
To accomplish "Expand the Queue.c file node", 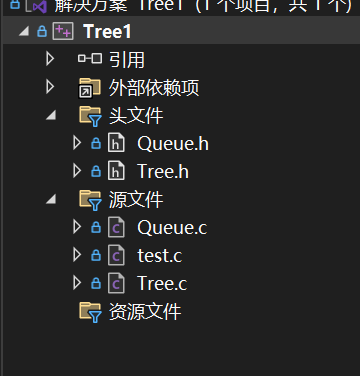I will 77,227.
